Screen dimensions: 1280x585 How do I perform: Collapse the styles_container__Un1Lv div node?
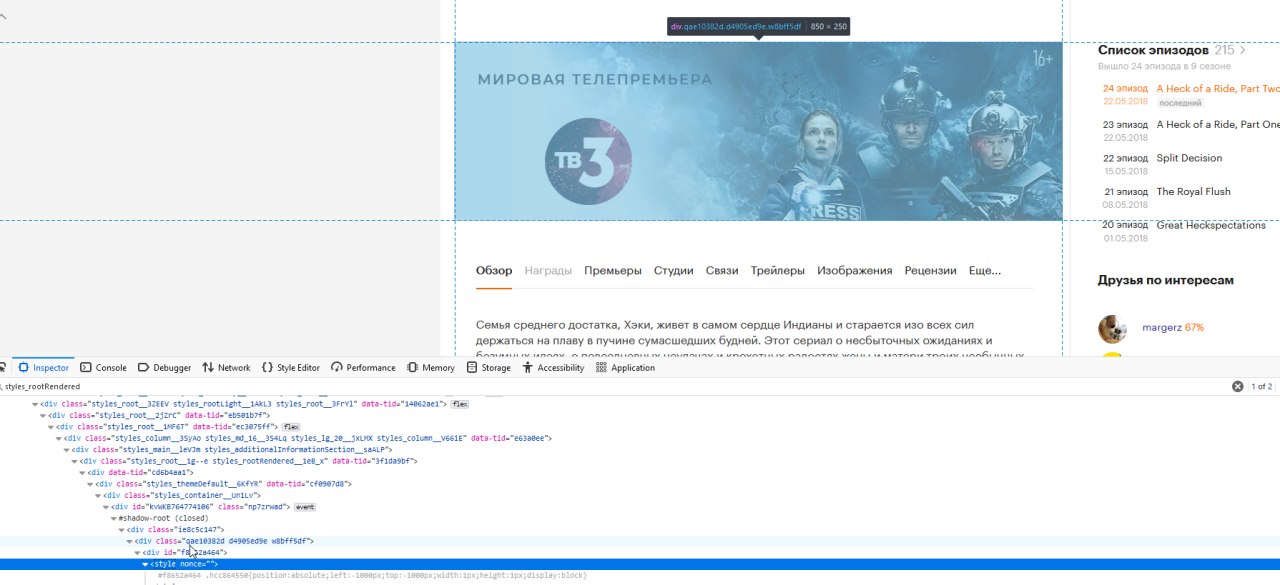click(x=99, y=495)
